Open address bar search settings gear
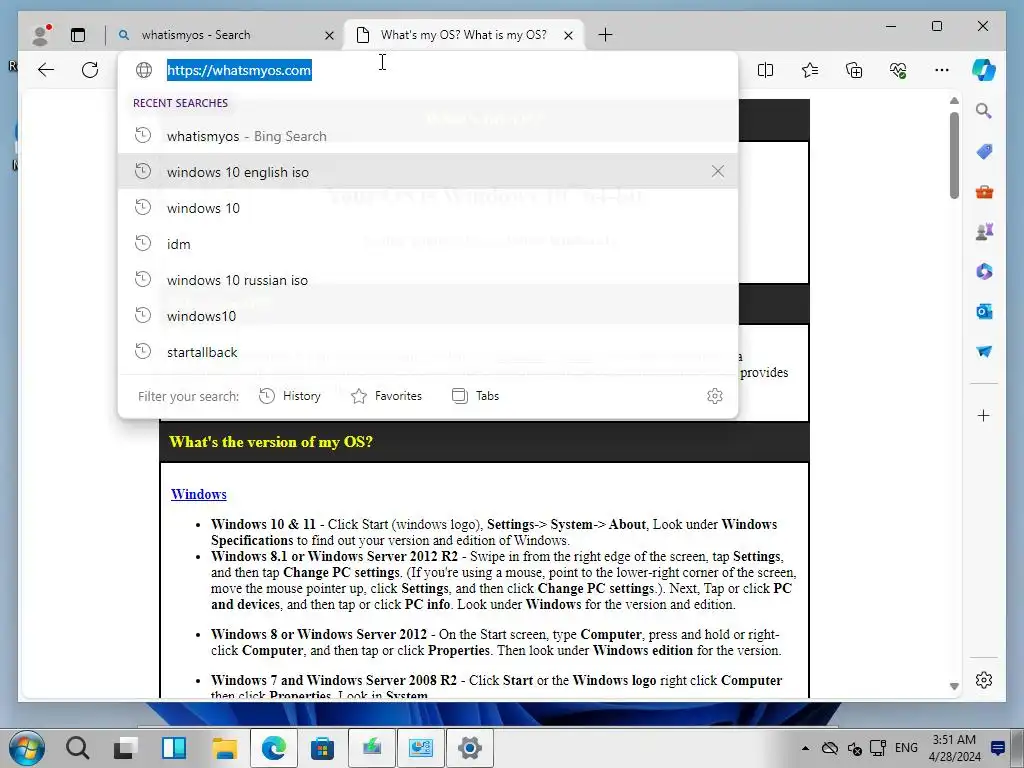This screenshot has width=1024, height=768. click(x=715, y=396)
